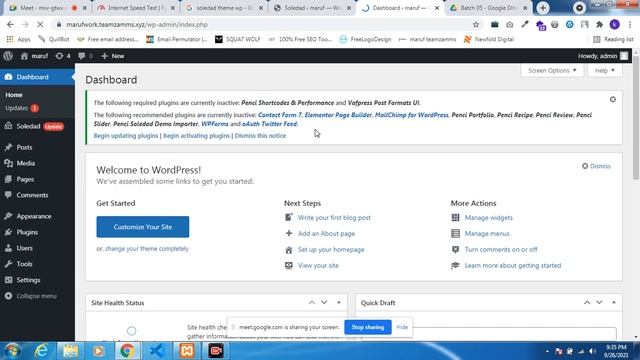Expand the Help dropdown tab
Viewport: 640px width, 360px height.
click(x=604, y=70)
